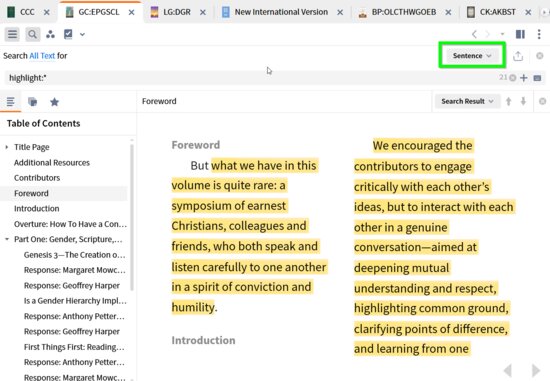
Task: Jump to next result with down arrow
Action: 523,101
